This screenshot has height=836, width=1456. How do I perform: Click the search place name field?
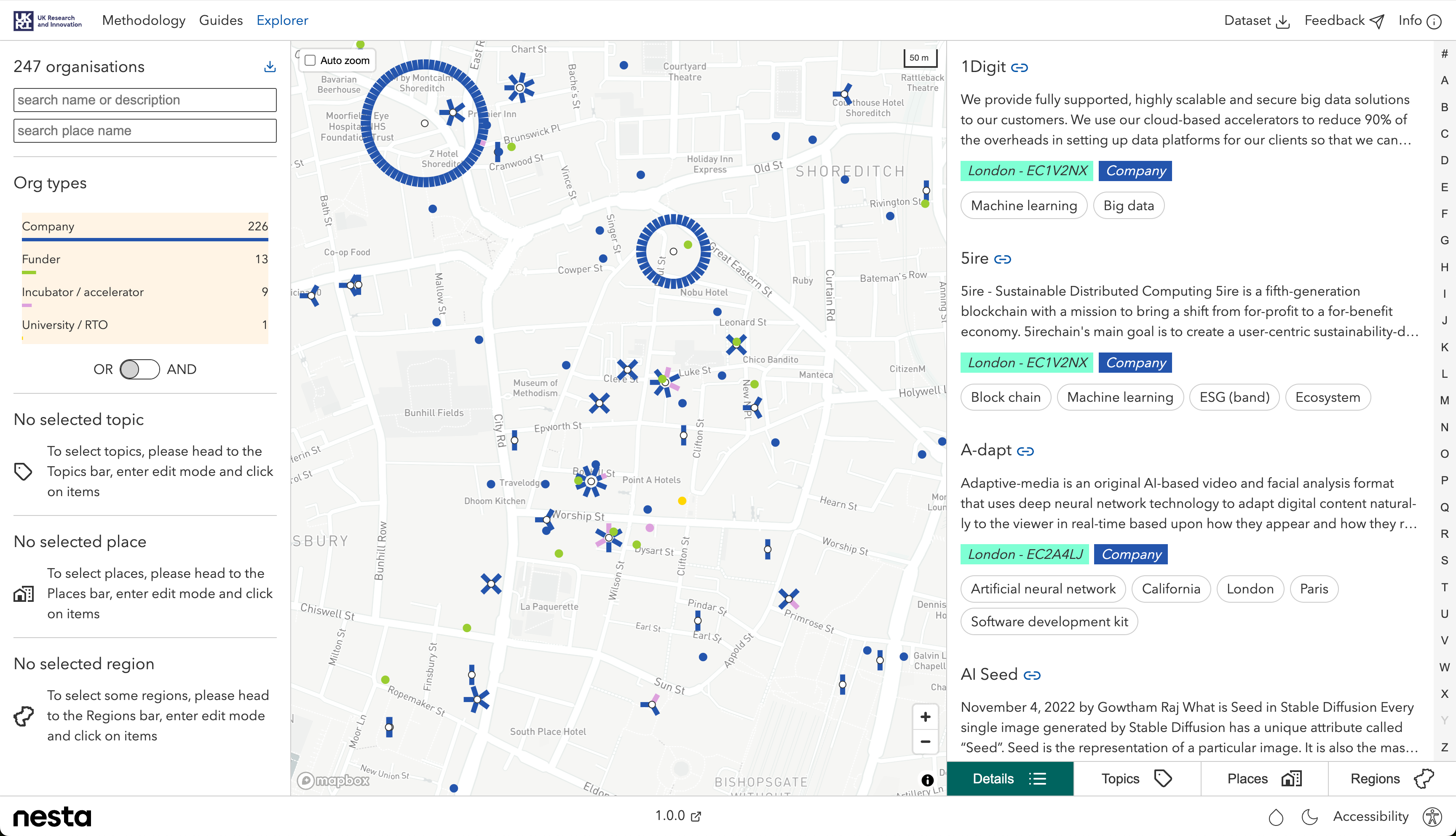(x=145, y=131)
